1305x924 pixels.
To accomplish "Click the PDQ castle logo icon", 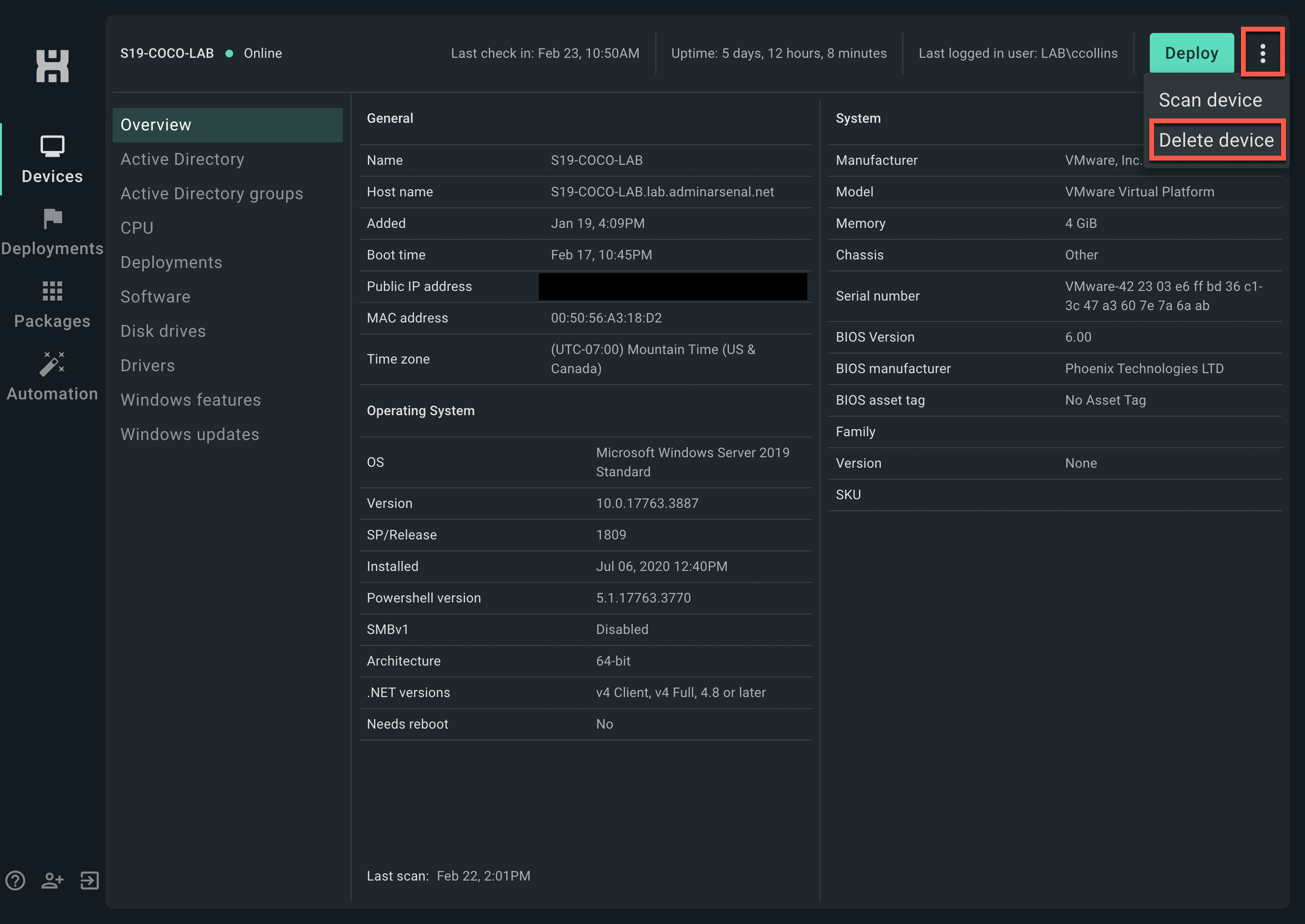I will [x=53, y=65].
